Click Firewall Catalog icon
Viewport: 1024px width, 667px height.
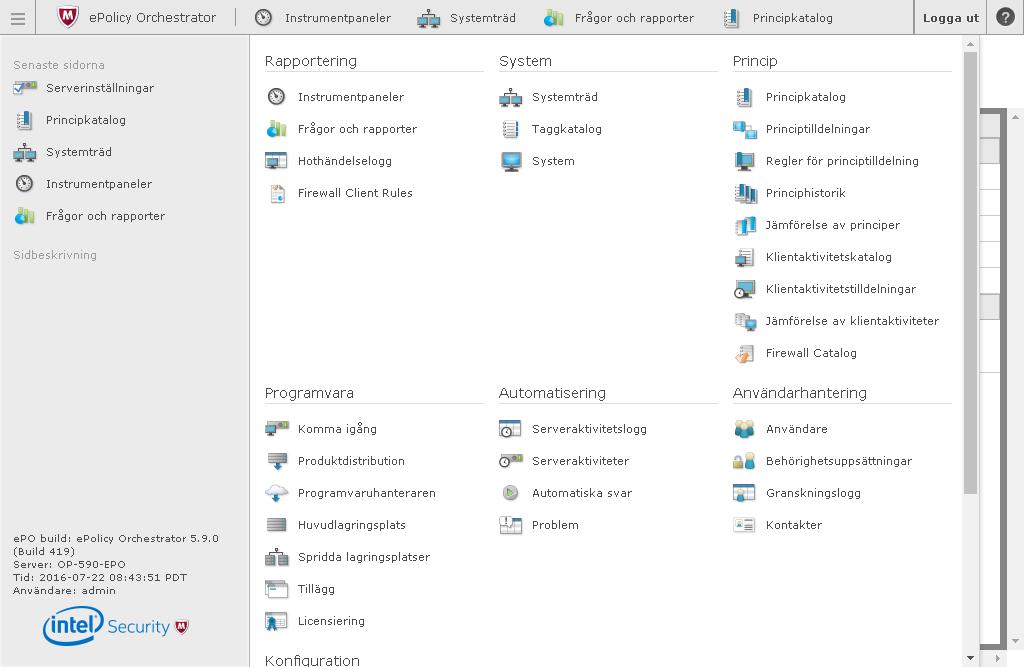point(744,353)
